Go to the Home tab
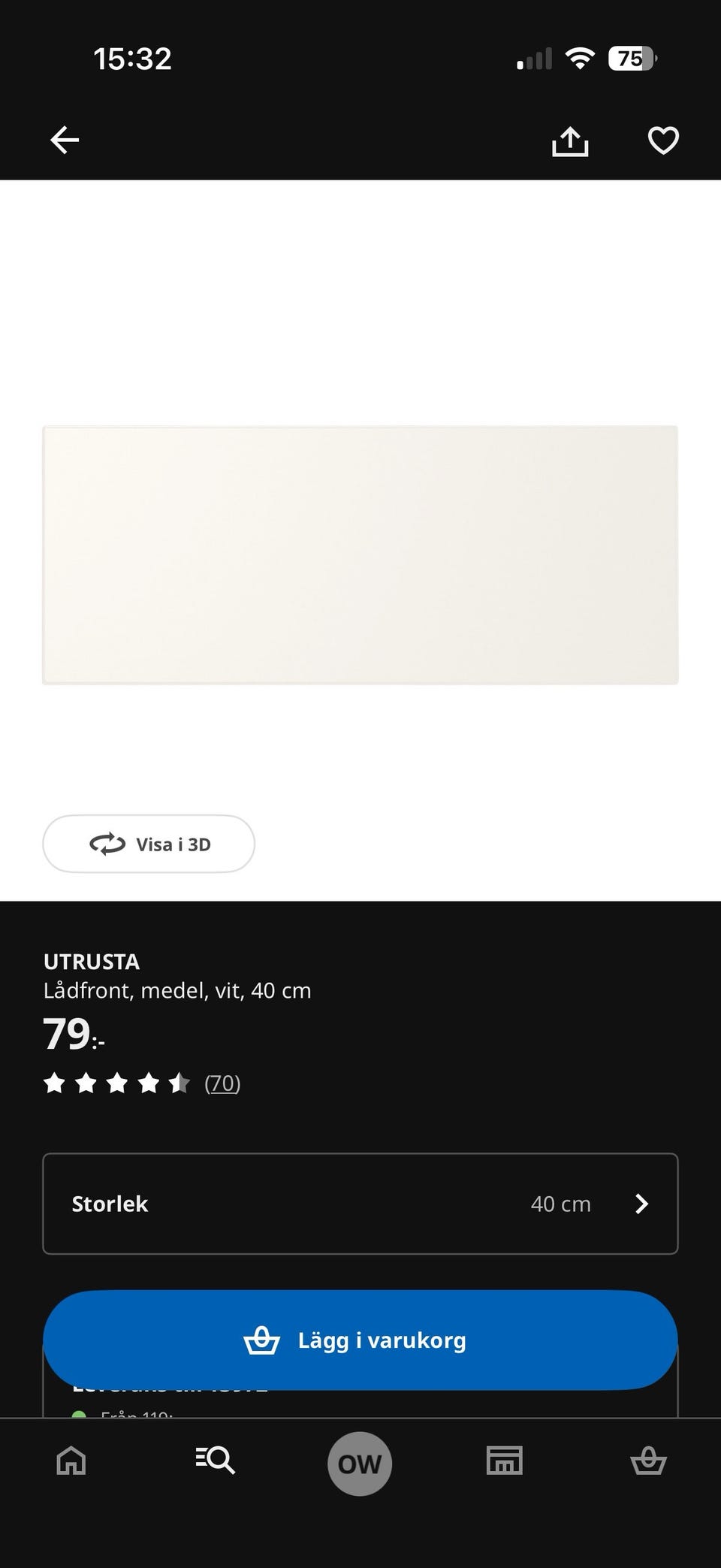This screenshot has height=1568, width=721. click(x=71, y=1461)
